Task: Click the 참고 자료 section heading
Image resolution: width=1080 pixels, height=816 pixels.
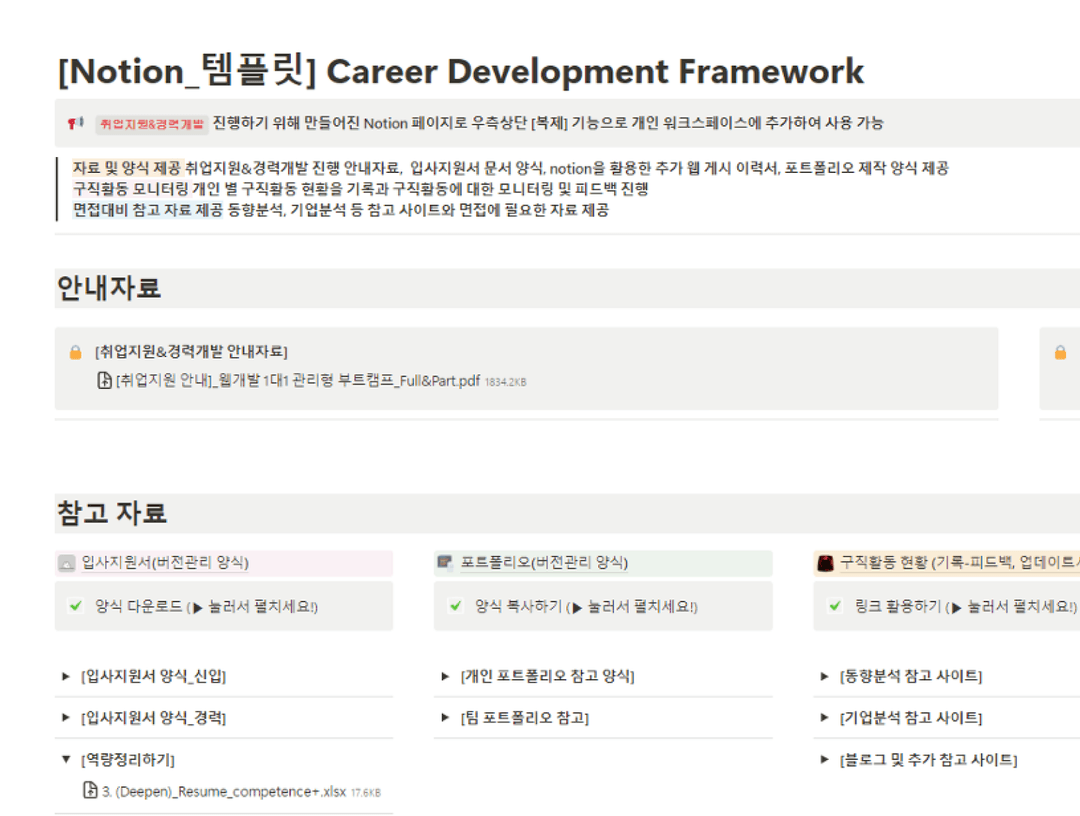Action: [x=112, y=513]
